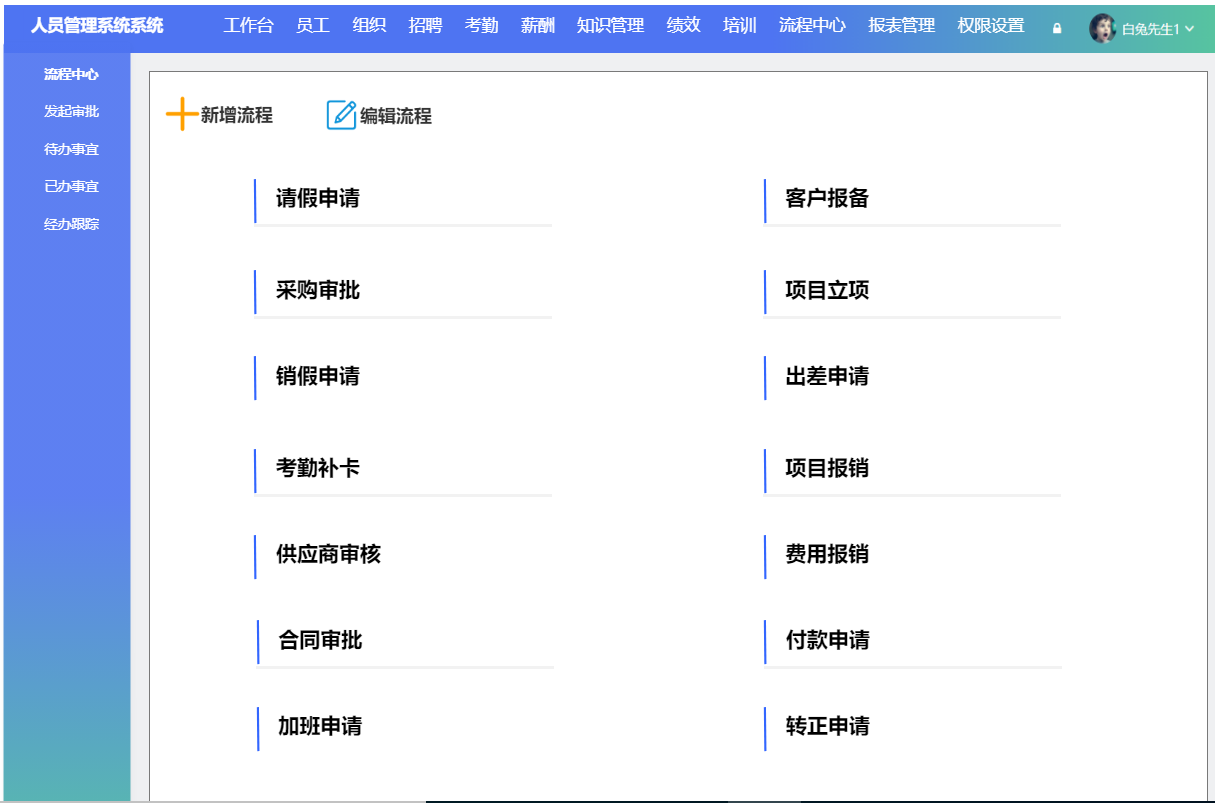Click the avatar of 白兔先生1
The image size is (1215, 803).
click(x=1103, y=27)
